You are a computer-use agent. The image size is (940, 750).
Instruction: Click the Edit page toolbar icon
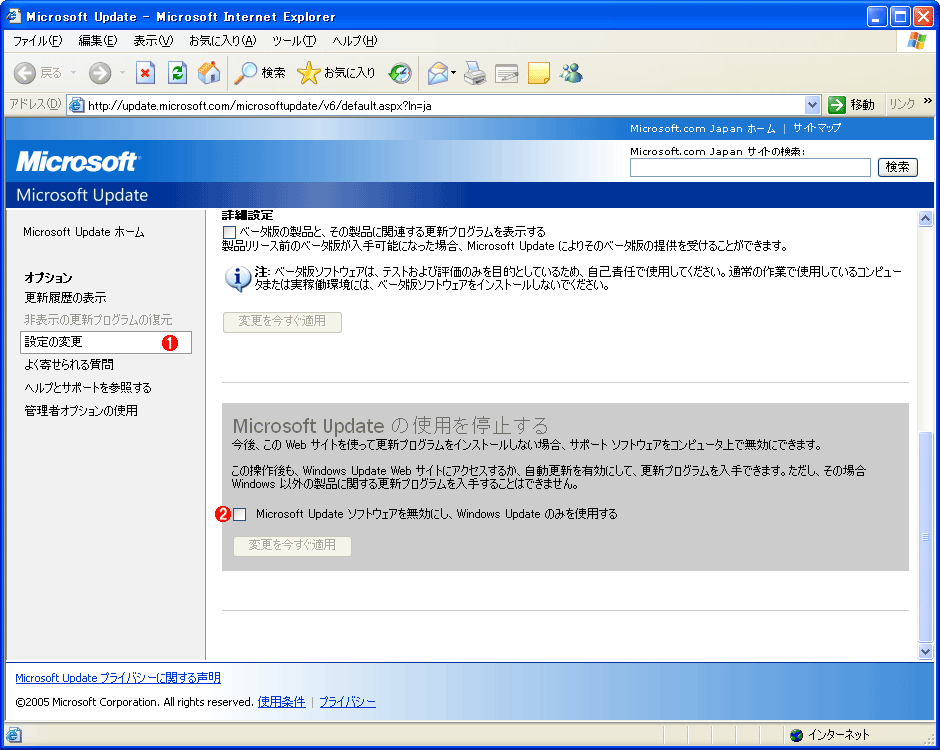pos(507,74)
